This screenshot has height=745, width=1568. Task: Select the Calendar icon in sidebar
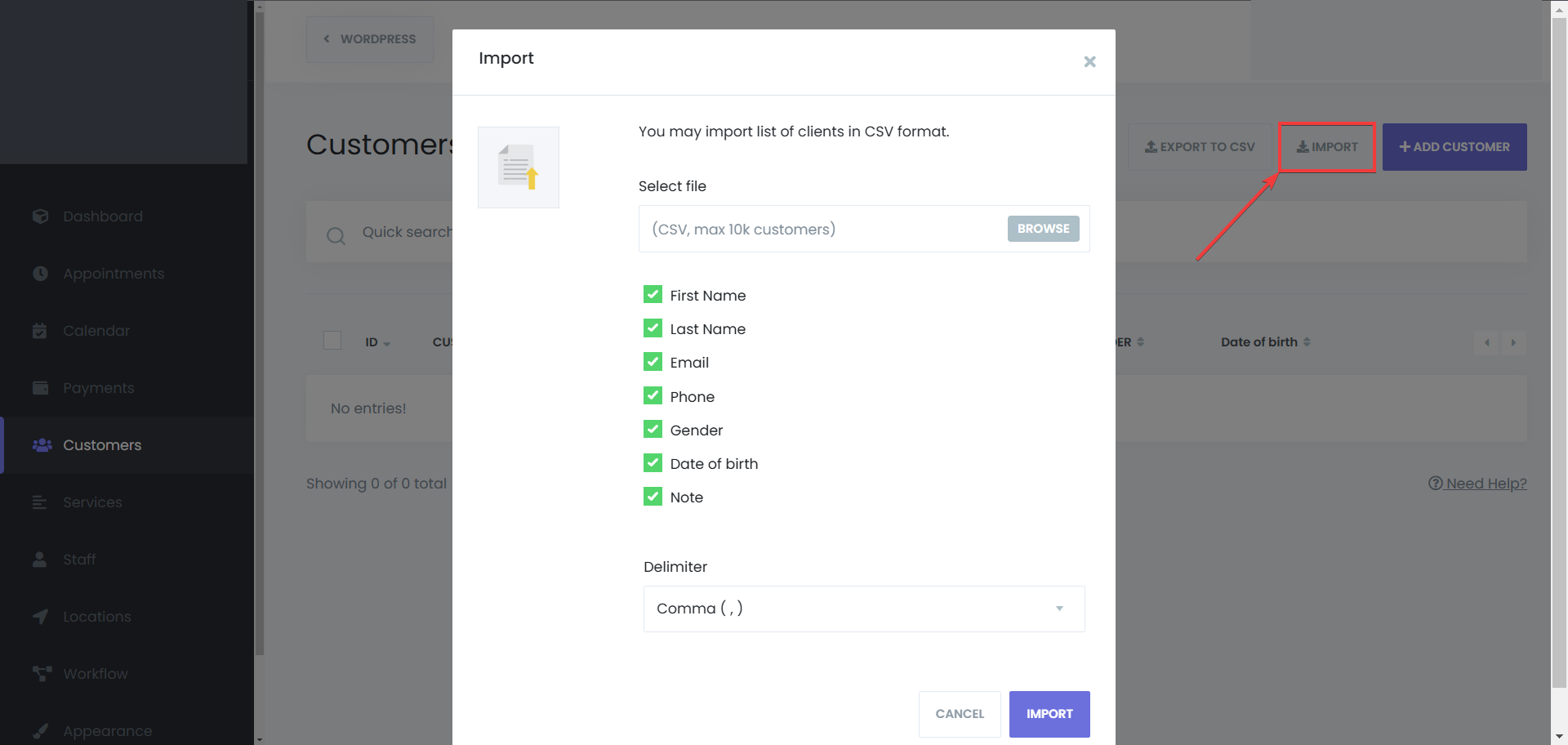tap(40, 331)
